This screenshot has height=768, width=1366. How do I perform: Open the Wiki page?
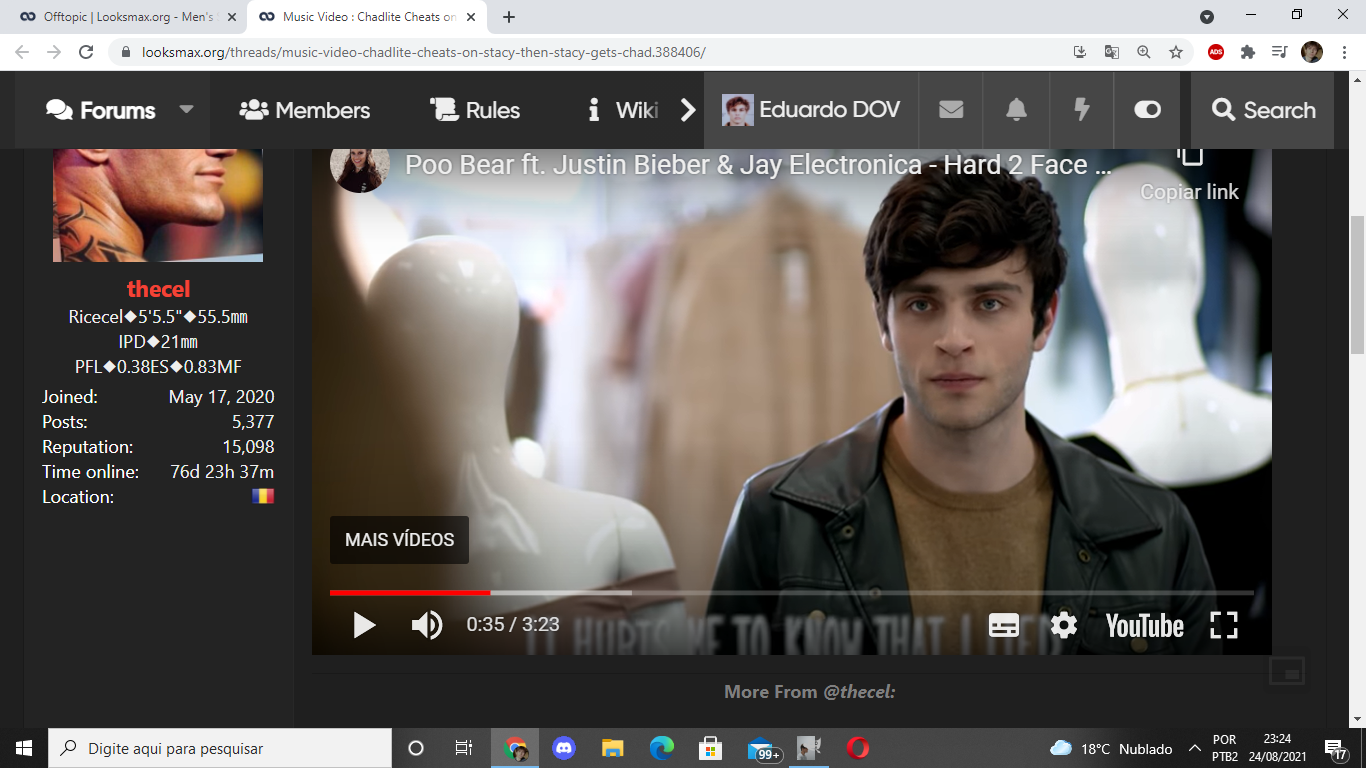[623, 110]
